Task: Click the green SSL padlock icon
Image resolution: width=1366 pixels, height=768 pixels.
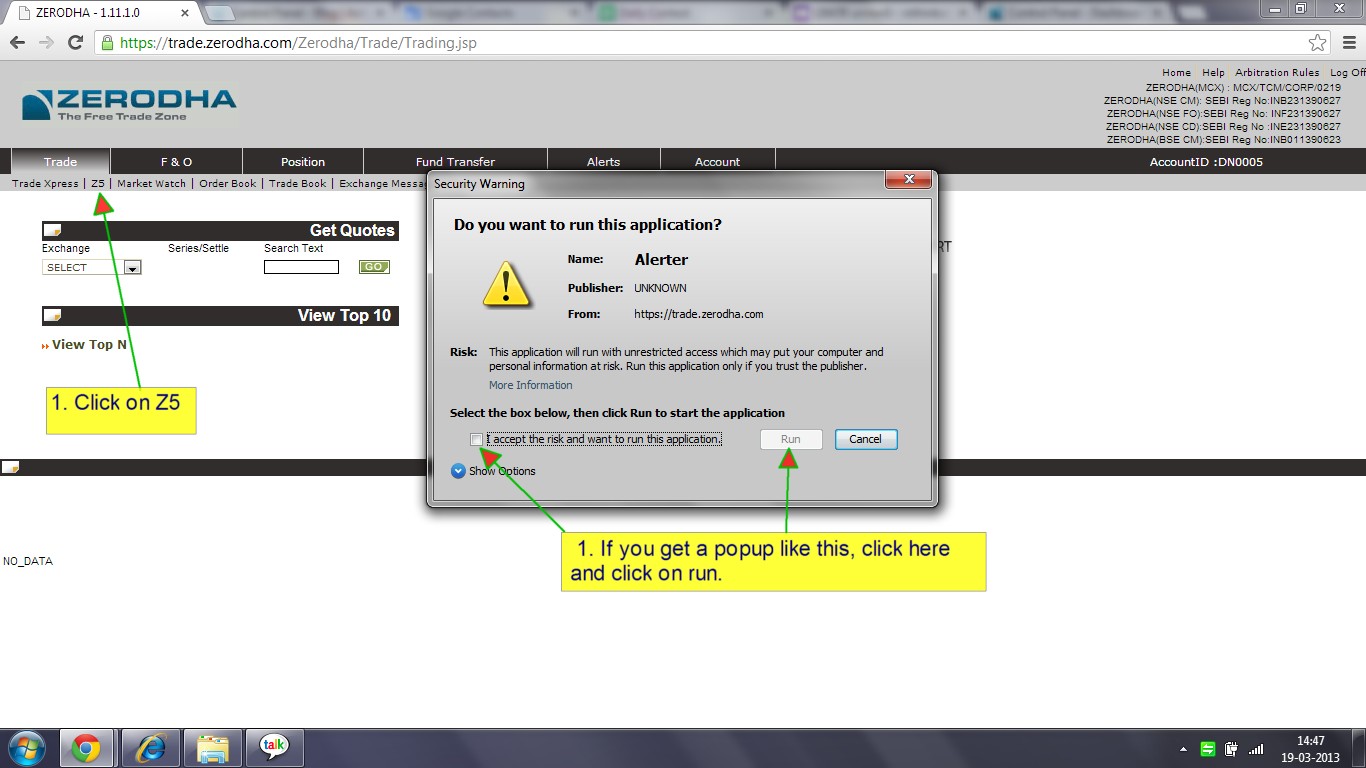Action: 107,43
